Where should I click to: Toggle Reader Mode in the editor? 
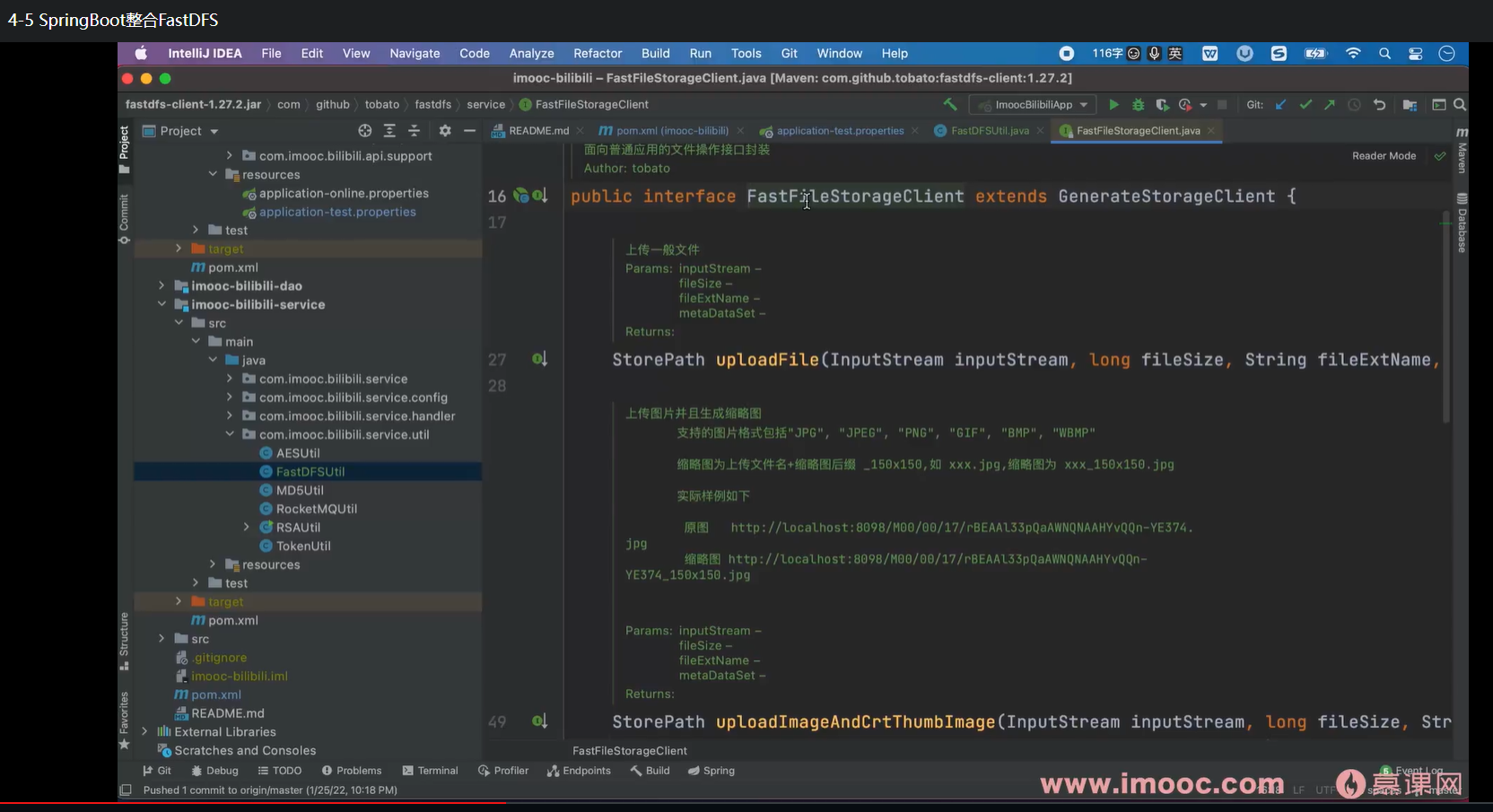[x=1384, y=156]
